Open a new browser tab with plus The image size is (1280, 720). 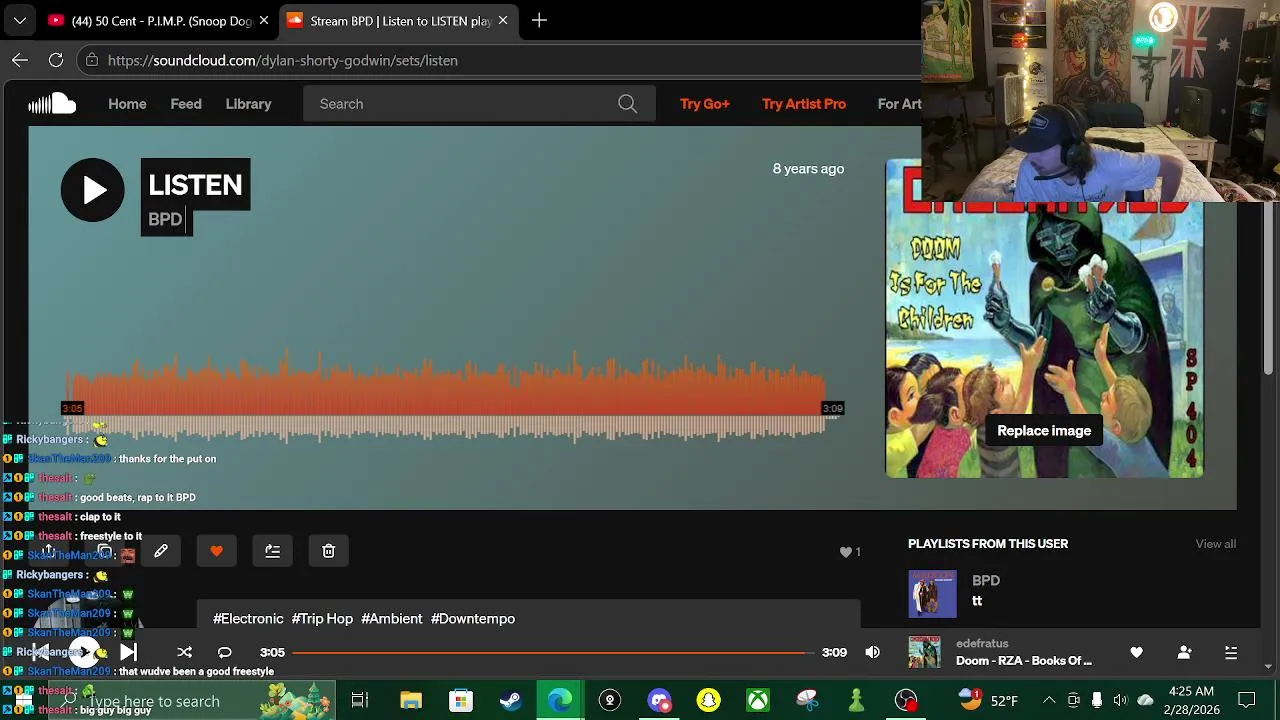pos(539,20)
